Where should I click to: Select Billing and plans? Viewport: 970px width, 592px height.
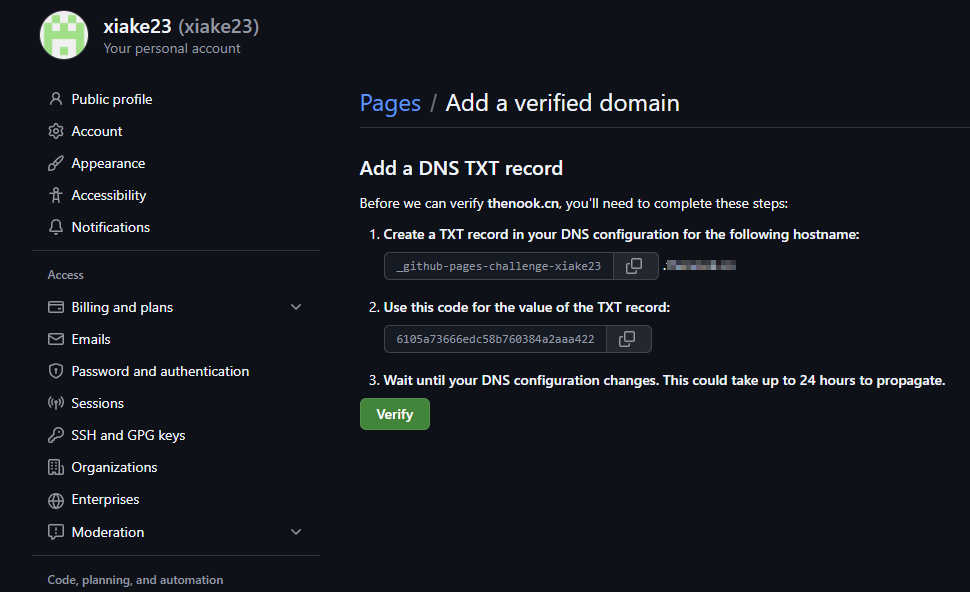(x=122, y=307)
